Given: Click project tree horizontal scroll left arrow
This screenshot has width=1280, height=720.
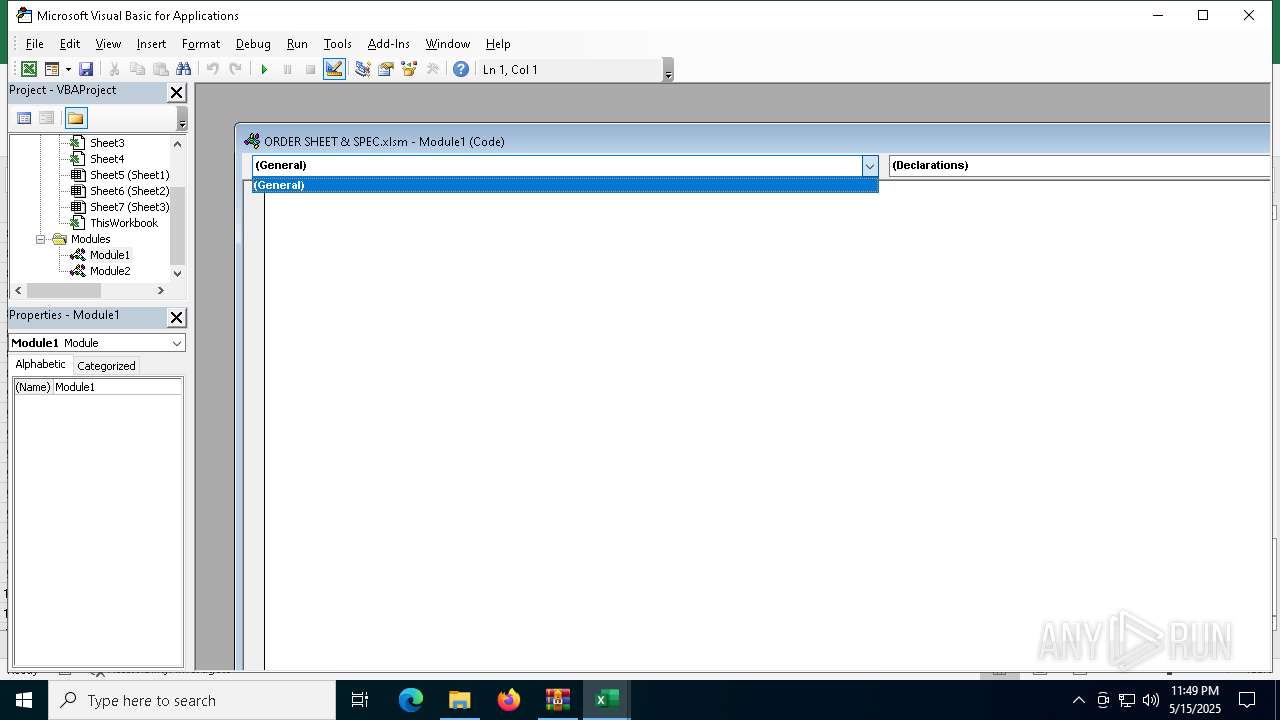Looking at the screenshot, I should click(x=18, y=290).
